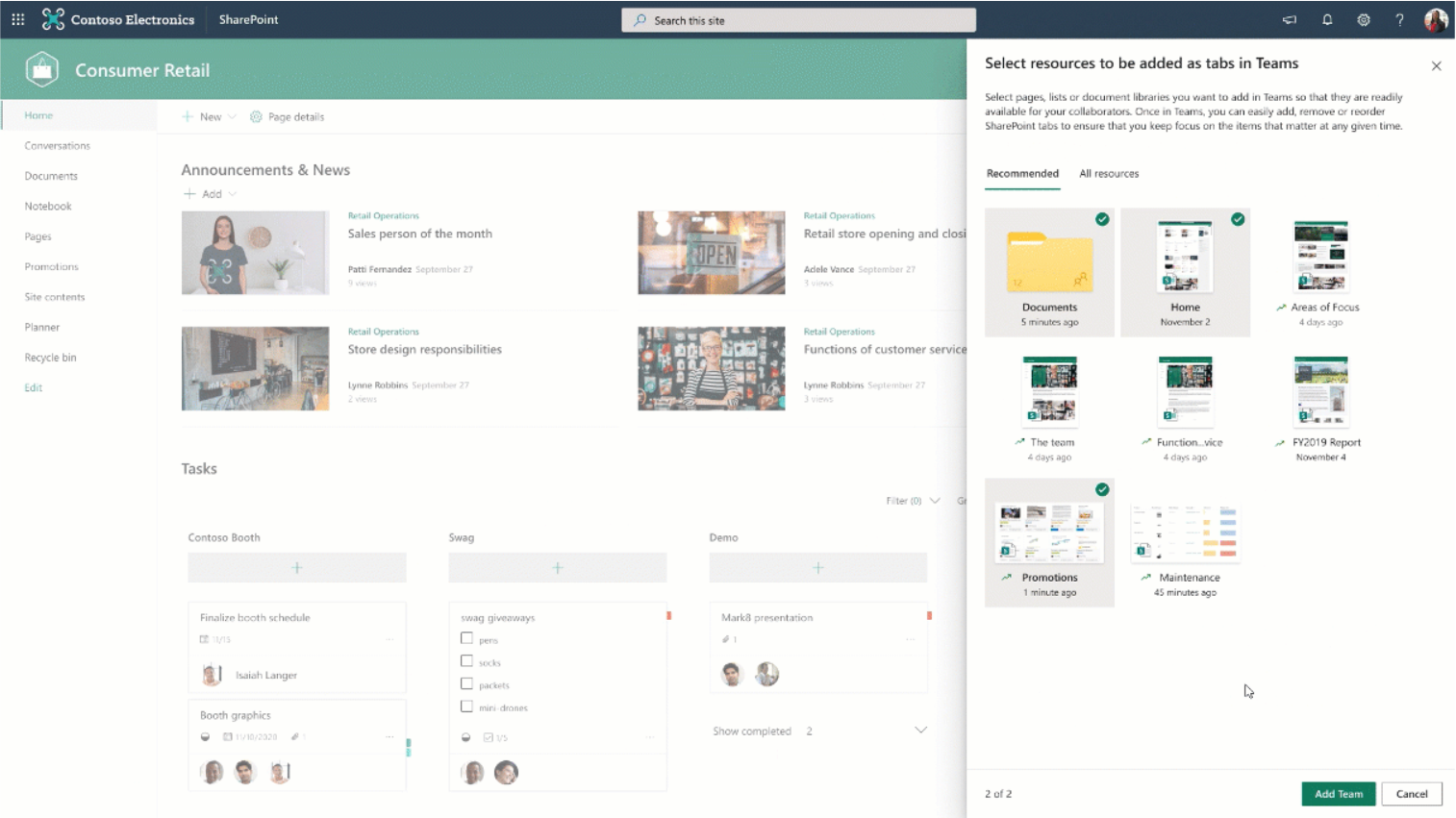
Task: Click the plus under Swag bucket
Action: 558,568
